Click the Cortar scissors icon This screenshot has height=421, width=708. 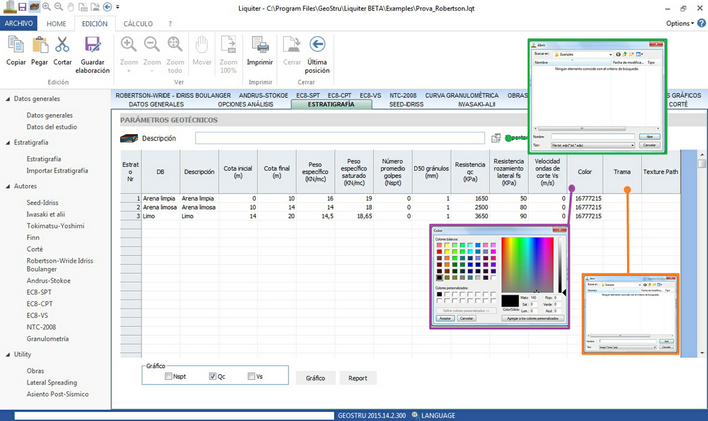tap(62, 45)
